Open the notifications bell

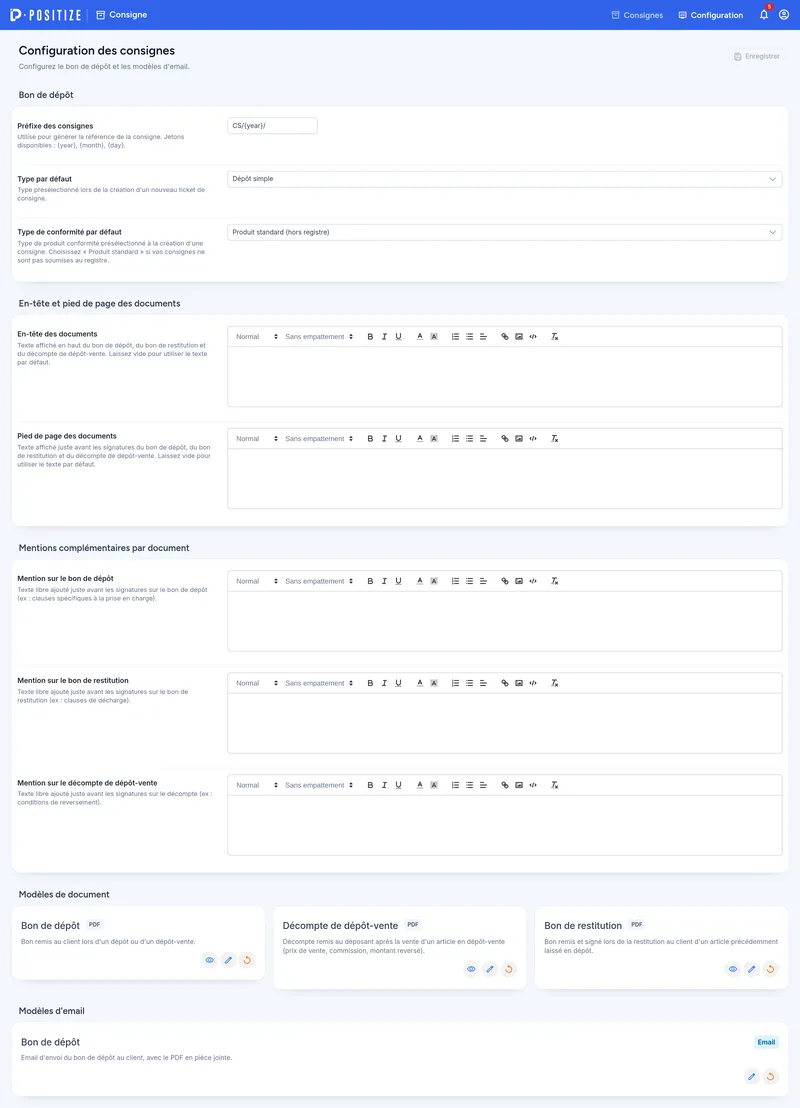(x=764, y=14)
